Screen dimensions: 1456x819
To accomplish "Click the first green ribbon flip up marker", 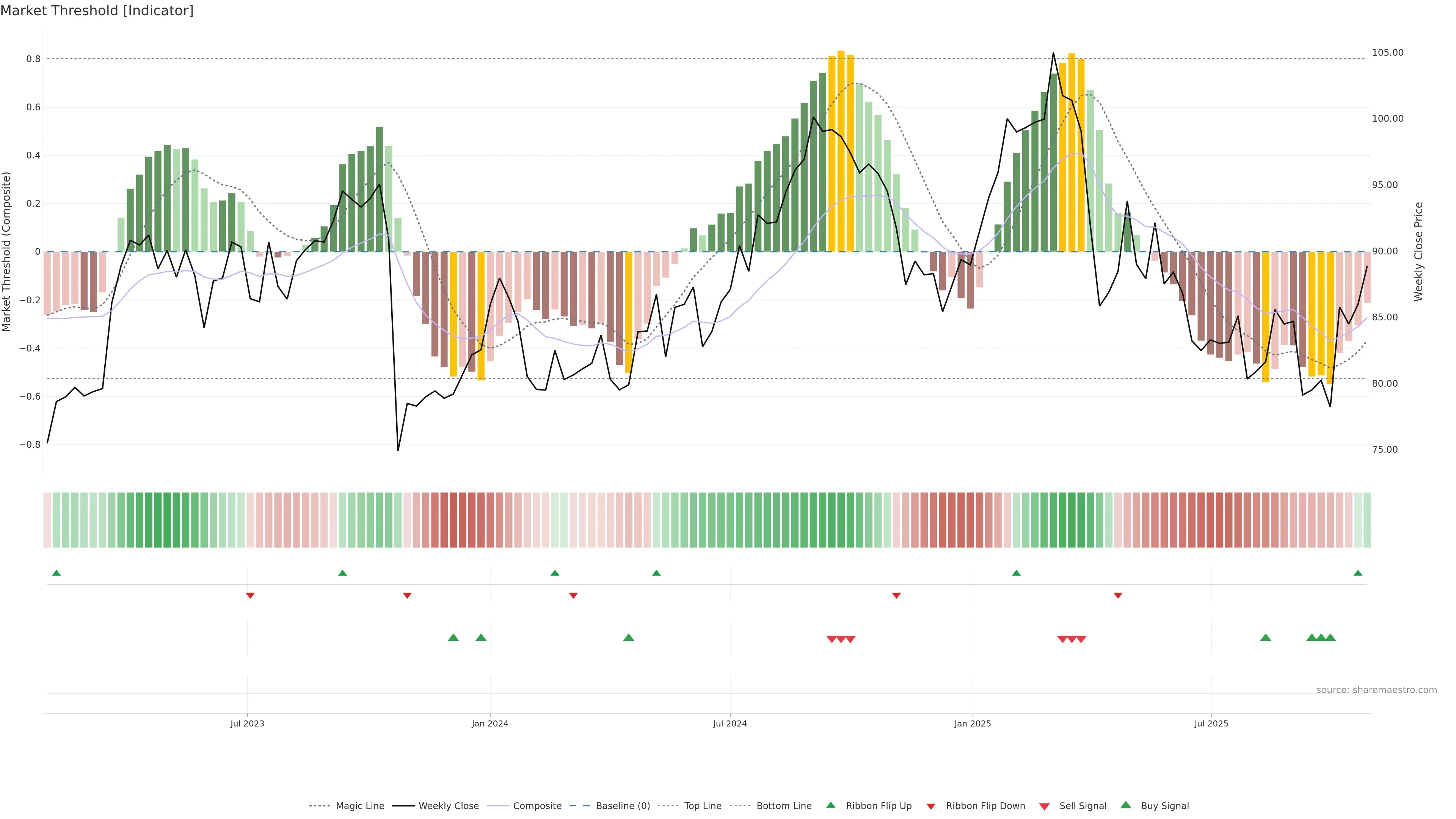I will click(x=56, y=573).
